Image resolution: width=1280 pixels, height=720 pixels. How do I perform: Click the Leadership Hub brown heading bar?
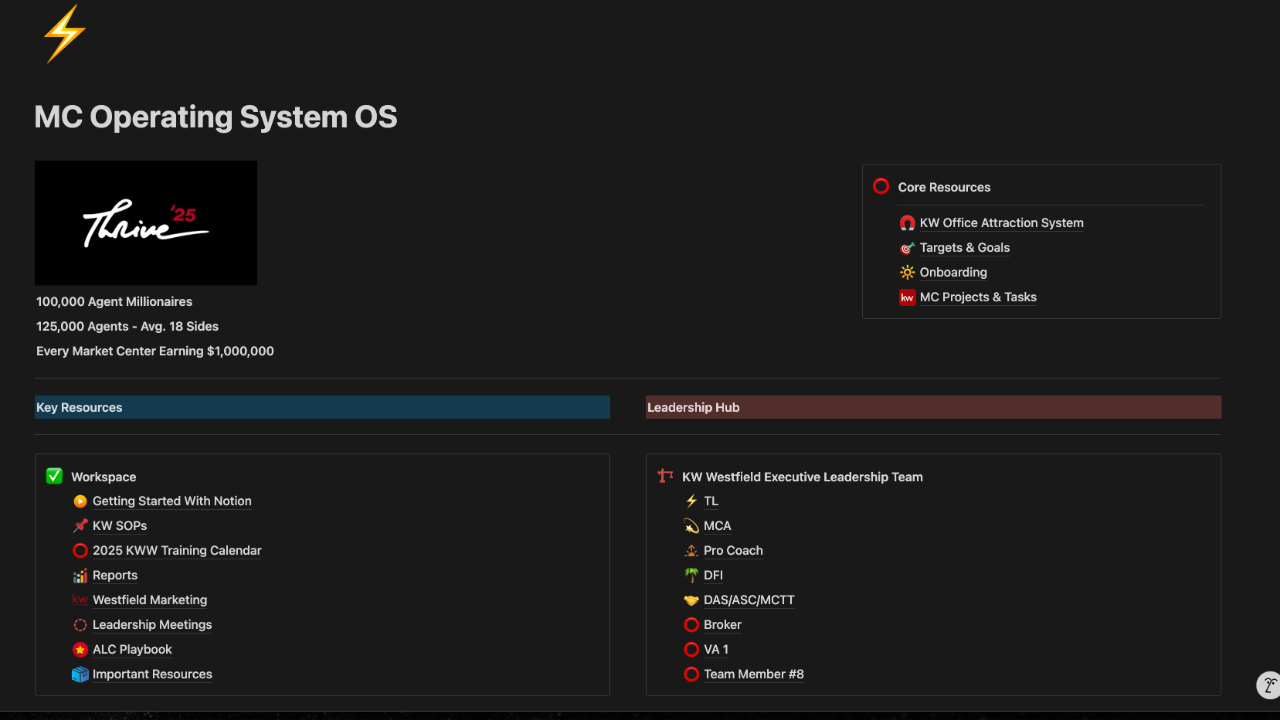[x=934, y=407]
